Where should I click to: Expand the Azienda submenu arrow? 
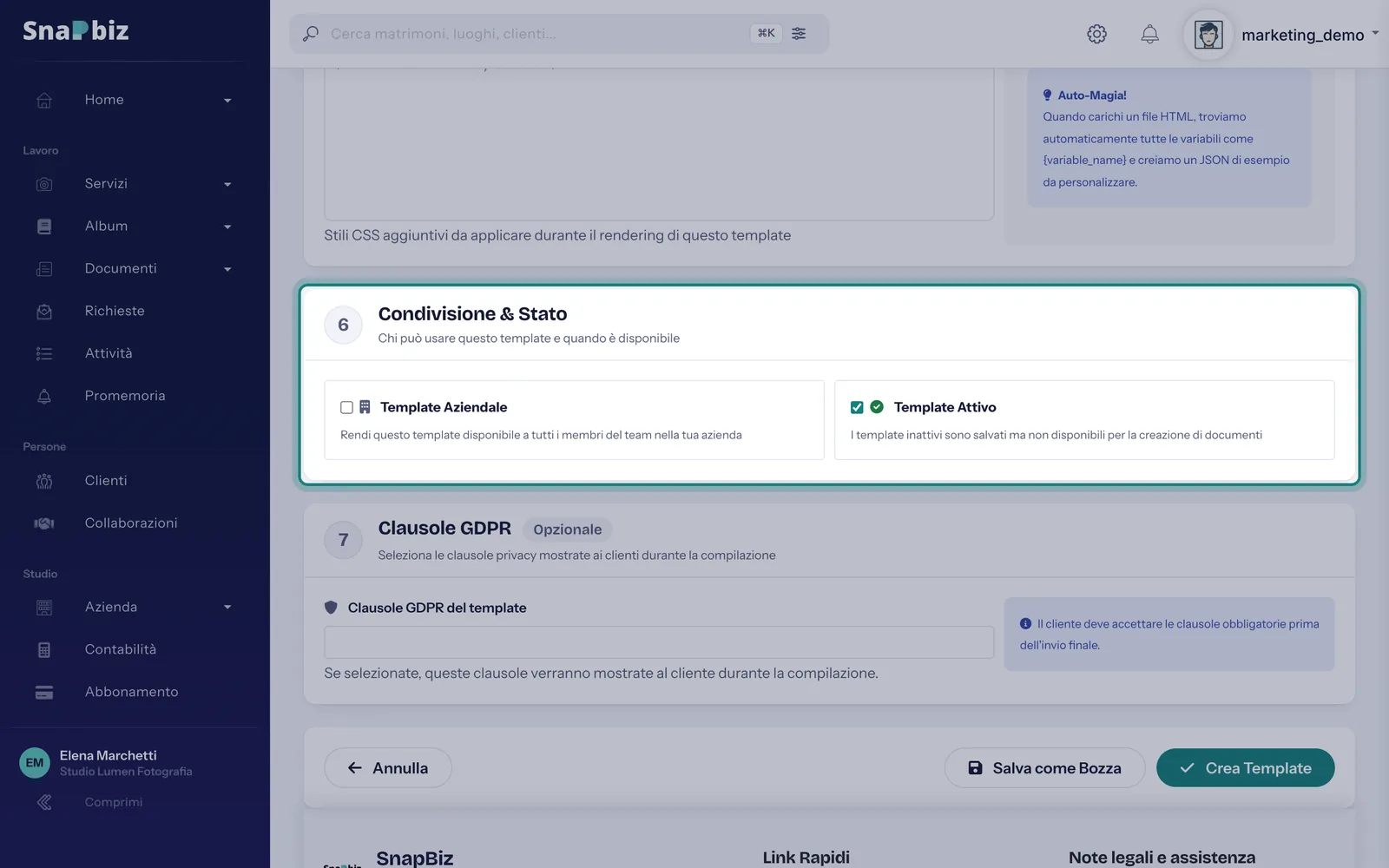(227, 608)
